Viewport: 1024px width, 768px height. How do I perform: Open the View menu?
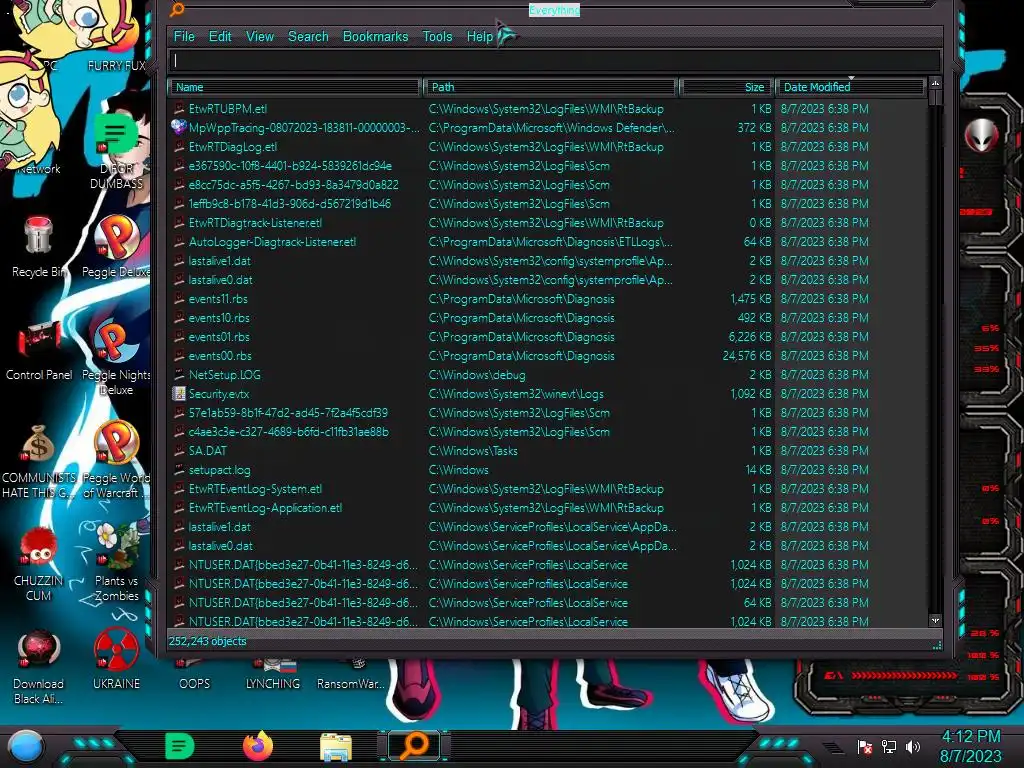click(x=260, y=37)
